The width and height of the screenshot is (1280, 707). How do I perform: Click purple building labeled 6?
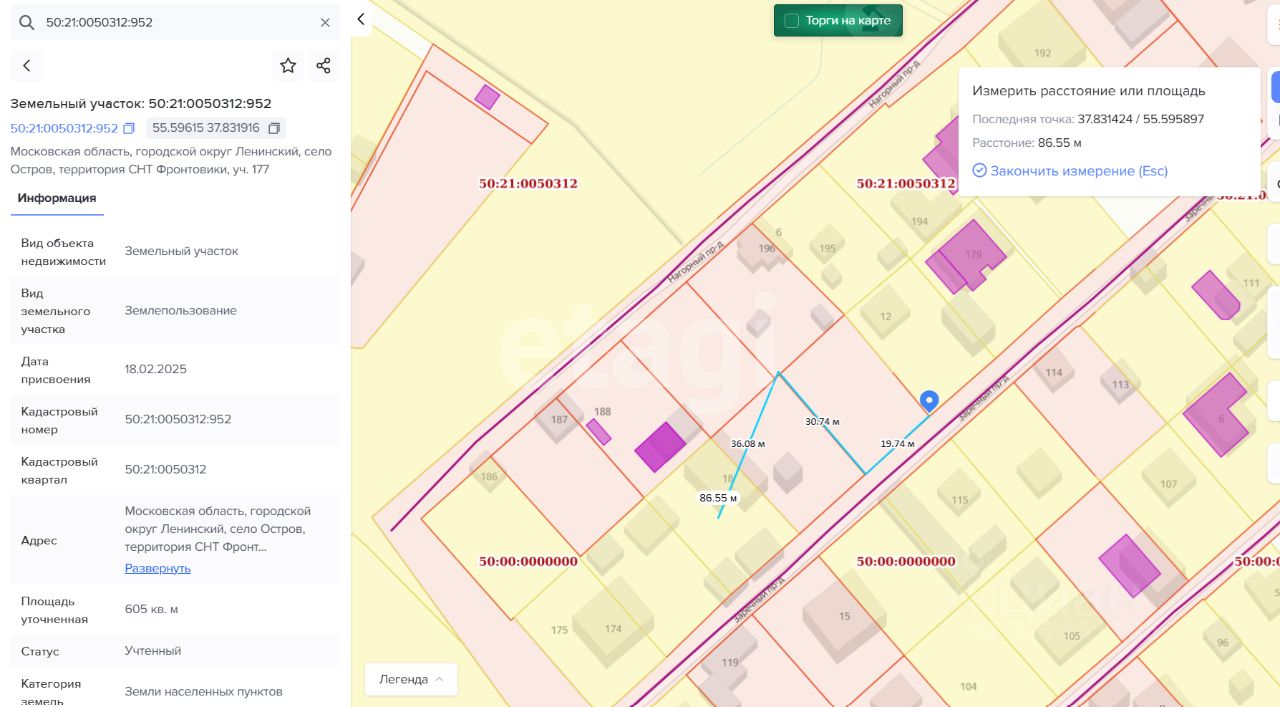tap(1217, 415)
